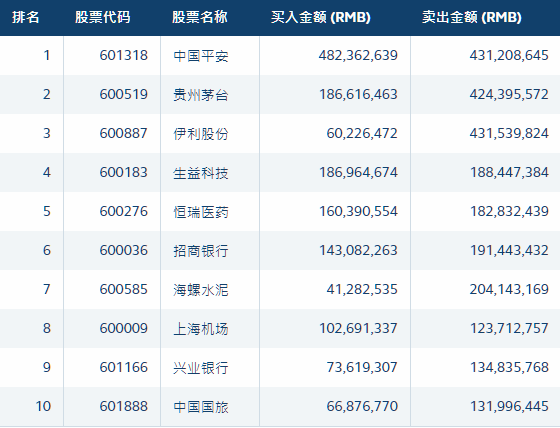Select stock name 恒瑞医药
Image resolution: width=560 pixels, height=428 pixels.
201,212
